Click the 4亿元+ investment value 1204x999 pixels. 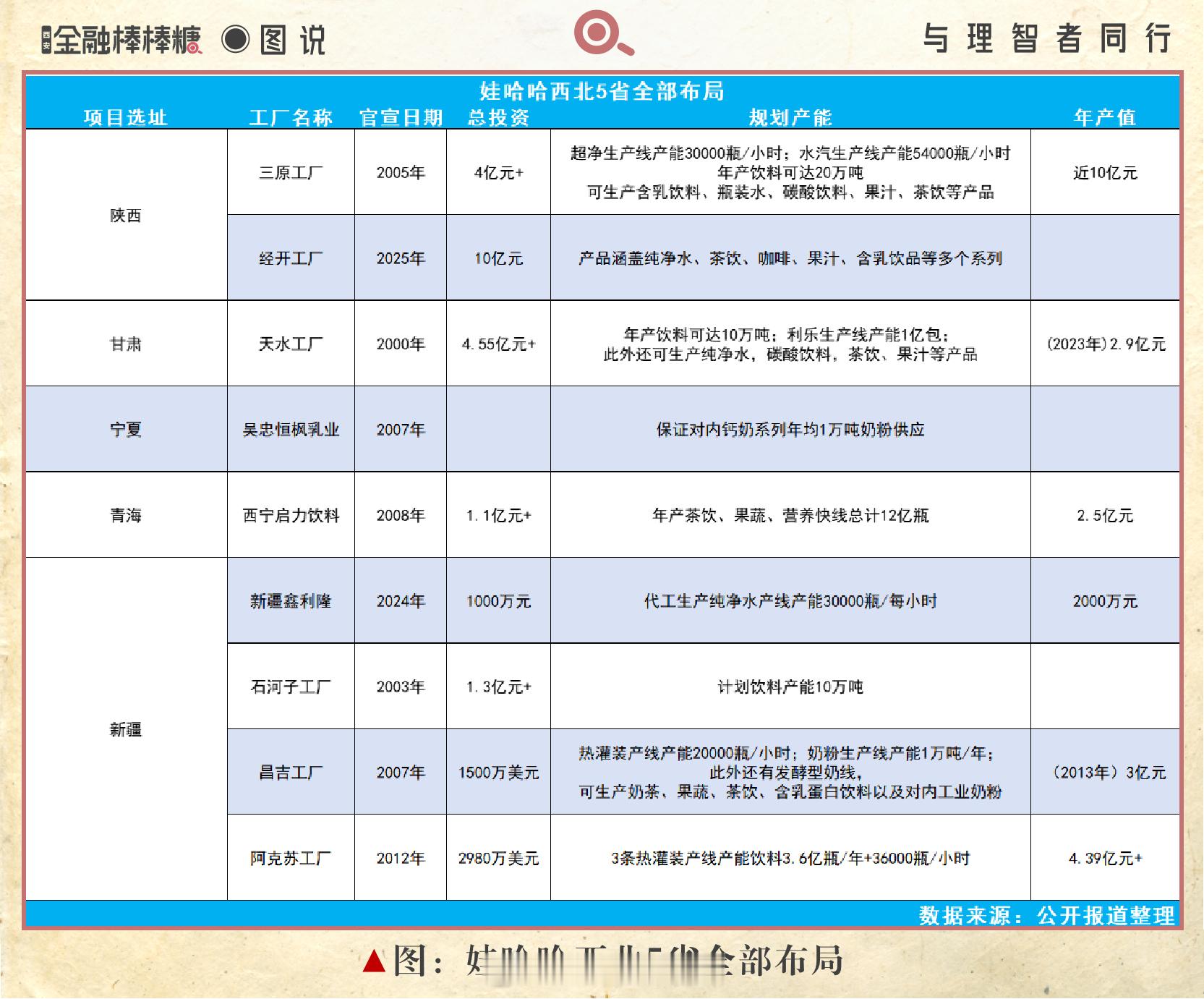tap(498, 173)
